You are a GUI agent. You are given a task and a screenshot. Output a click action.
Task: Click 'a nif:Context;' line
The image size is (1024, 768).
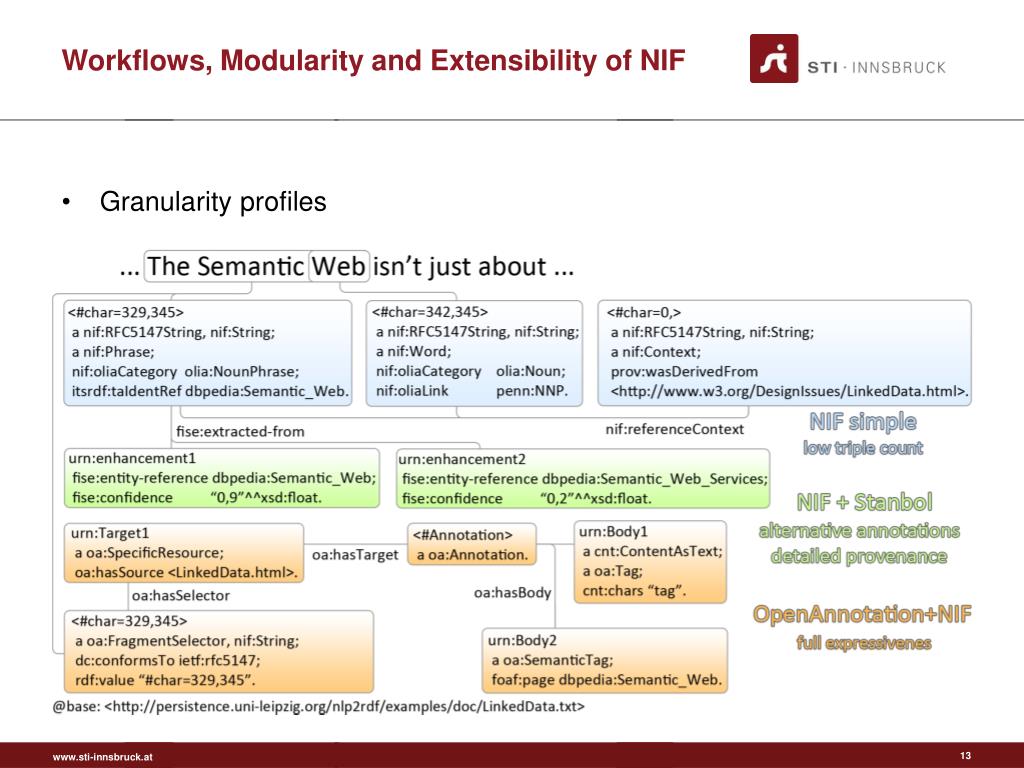pyautogui.click(x=656, y=351)
